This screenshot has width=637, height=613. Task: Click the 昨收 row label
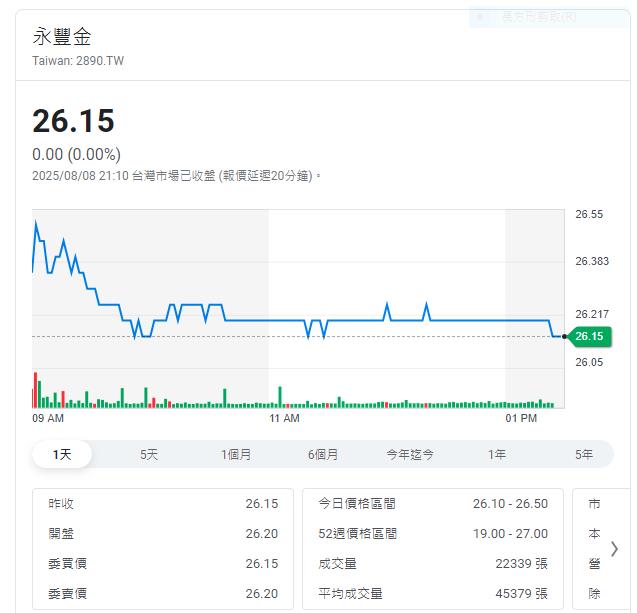pyautogui.click(x=61, y=504)
